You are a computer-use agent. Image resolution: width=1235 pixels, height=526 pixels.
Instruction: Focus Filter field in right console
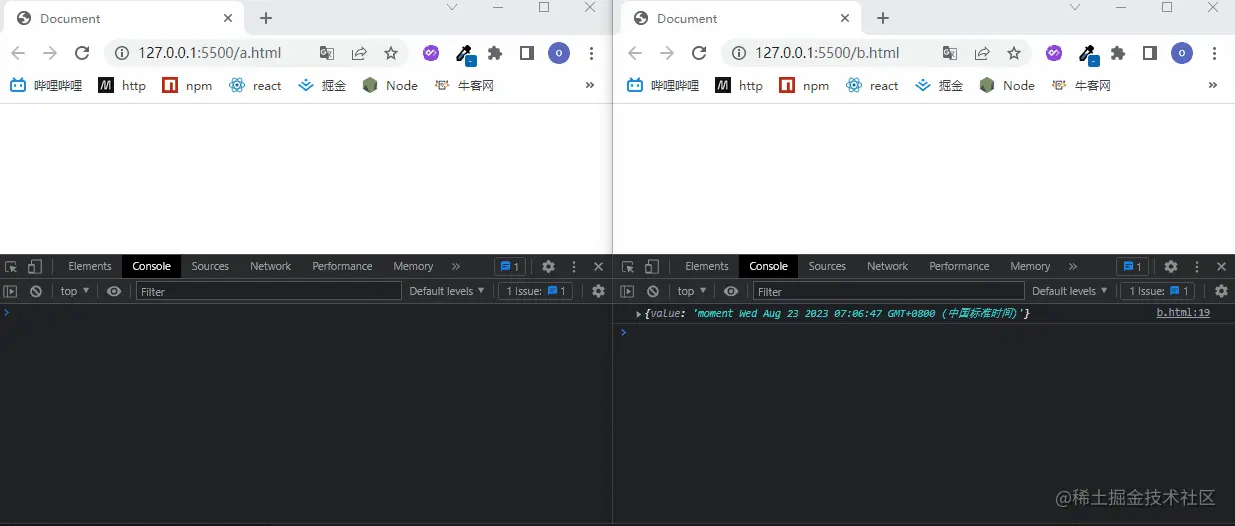pyautogui.click(x=889, y=291)
